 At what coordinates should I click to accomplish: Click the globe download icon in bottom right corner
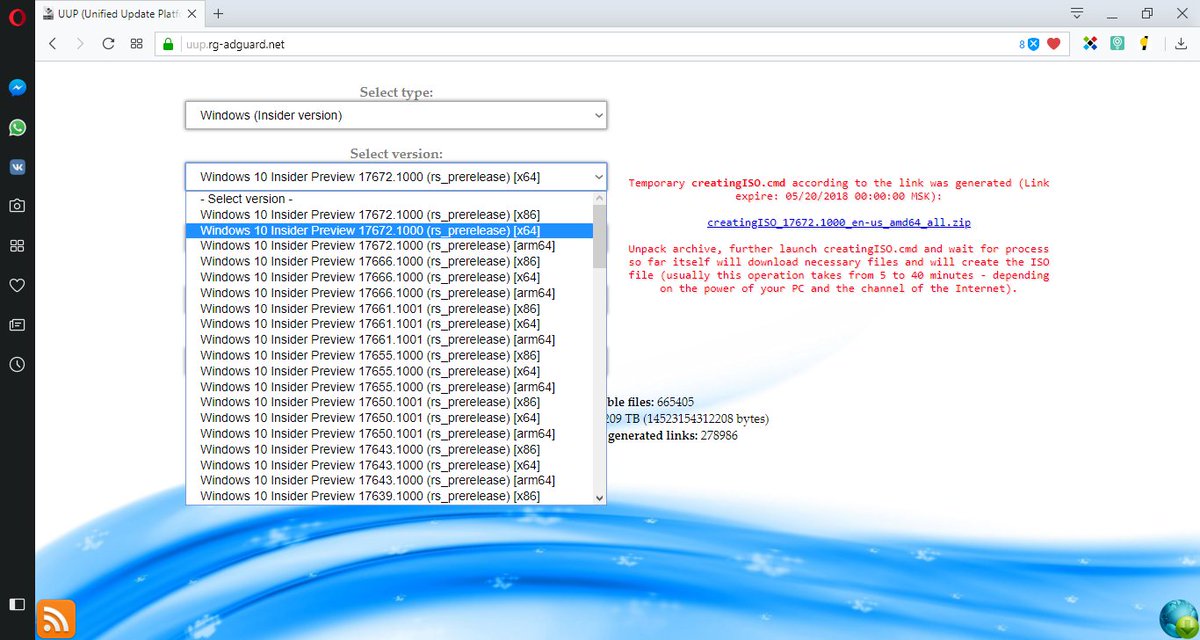1179,618
